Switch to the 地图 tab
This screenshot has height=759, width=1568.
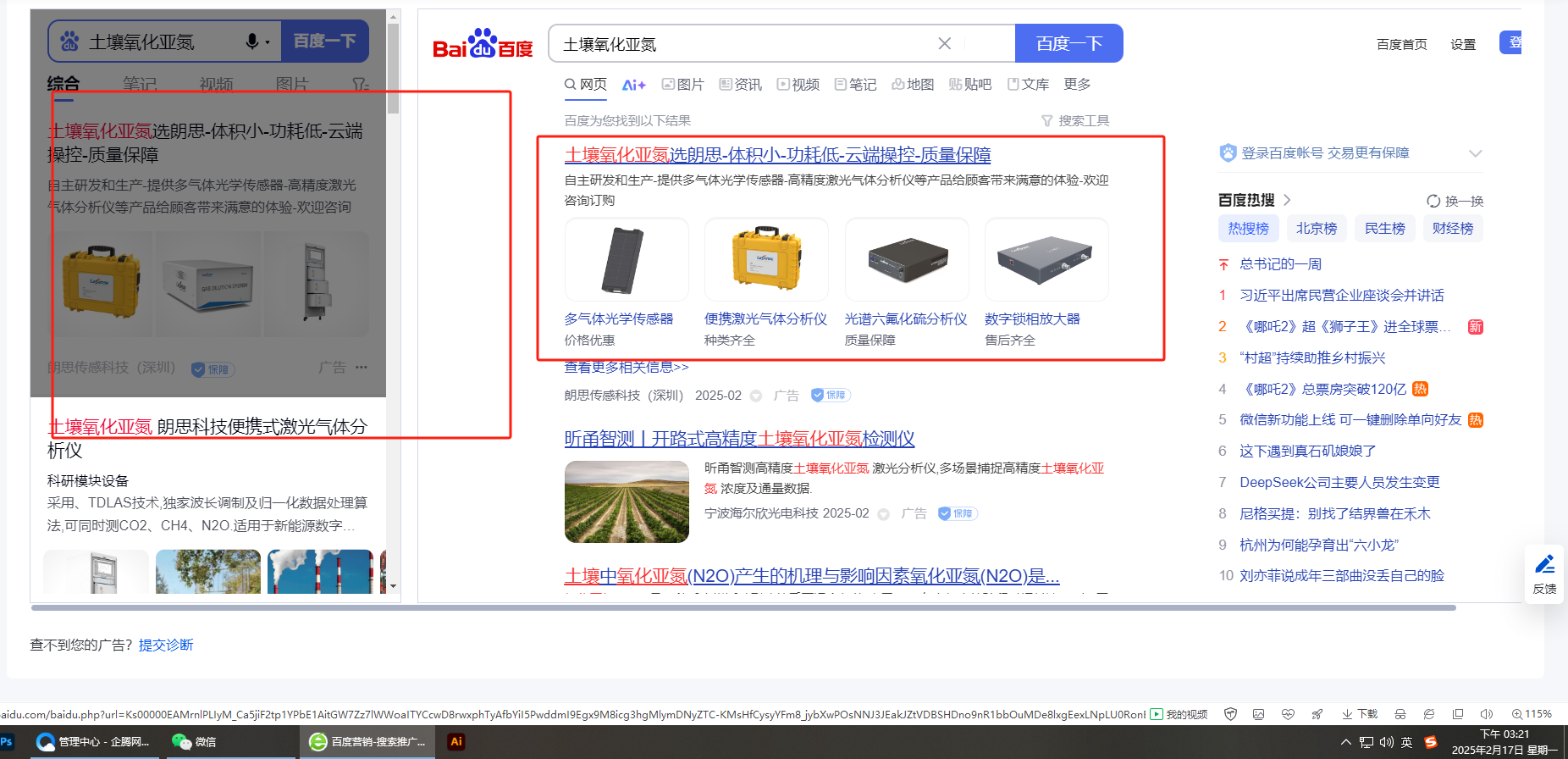click(x=913, y=85)
